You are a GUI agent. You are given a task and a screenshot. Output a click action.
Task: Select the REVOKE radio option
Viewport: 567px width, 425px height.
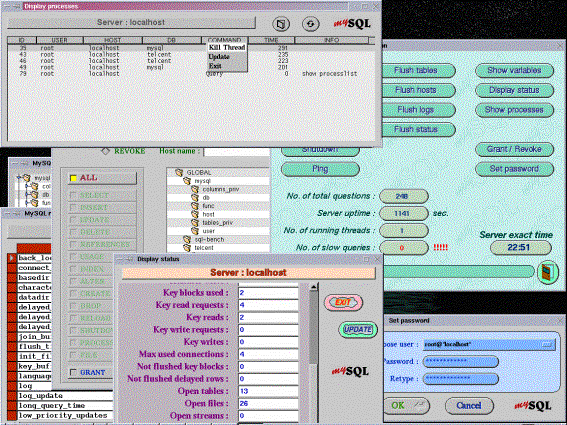105,151
